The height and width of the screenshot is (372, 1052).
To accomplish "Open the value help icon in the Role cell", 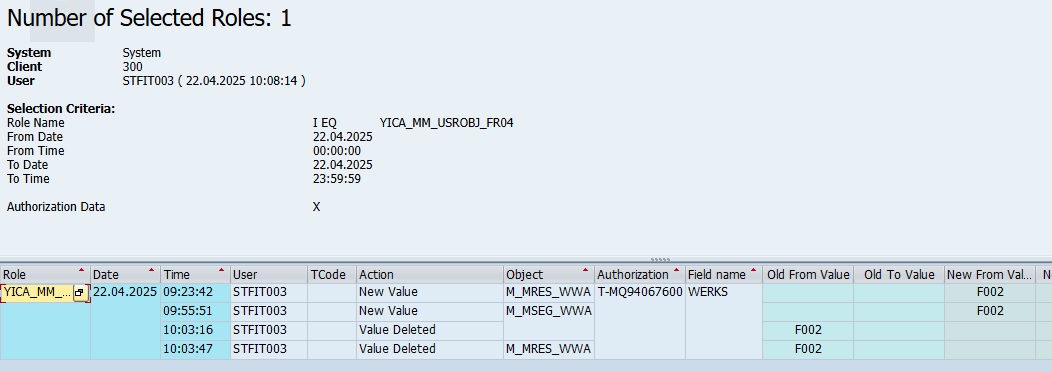I will coord(80,293).
